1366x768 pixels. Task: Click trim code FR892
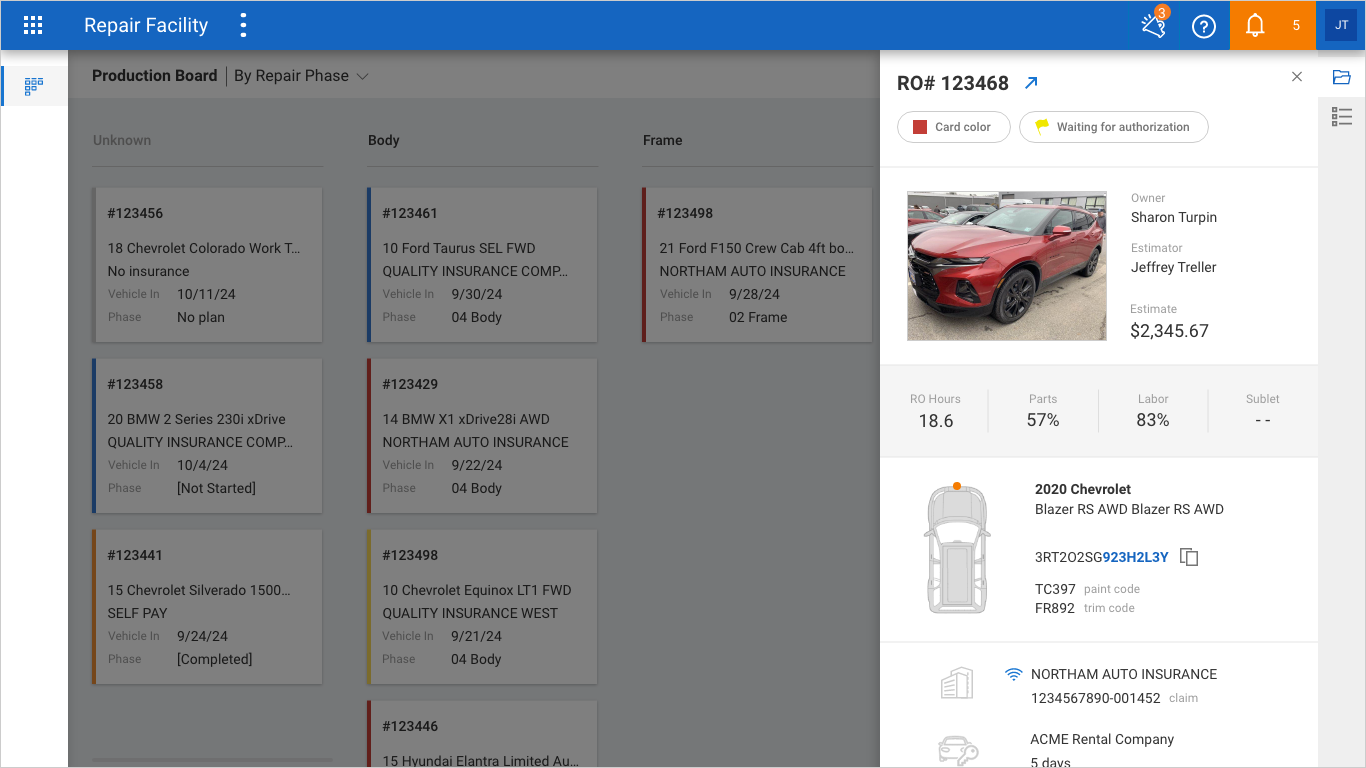pyautogui.click(x=1055, y=608)
